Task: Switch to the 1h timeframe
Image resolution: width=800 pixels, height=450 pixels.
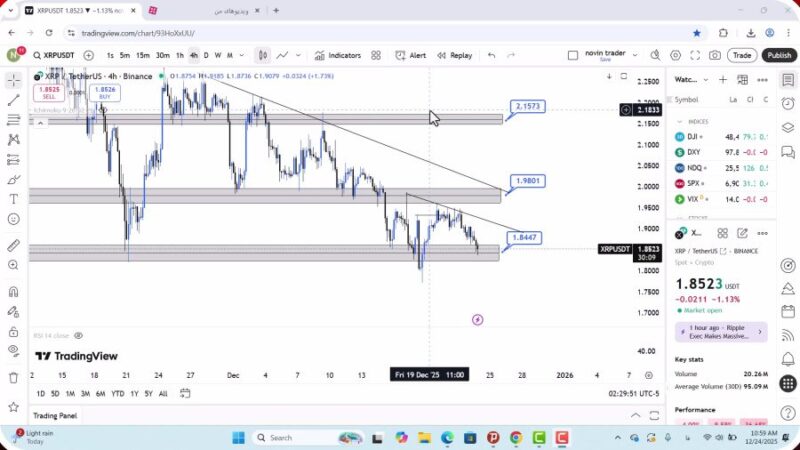Action: point(180,56)
